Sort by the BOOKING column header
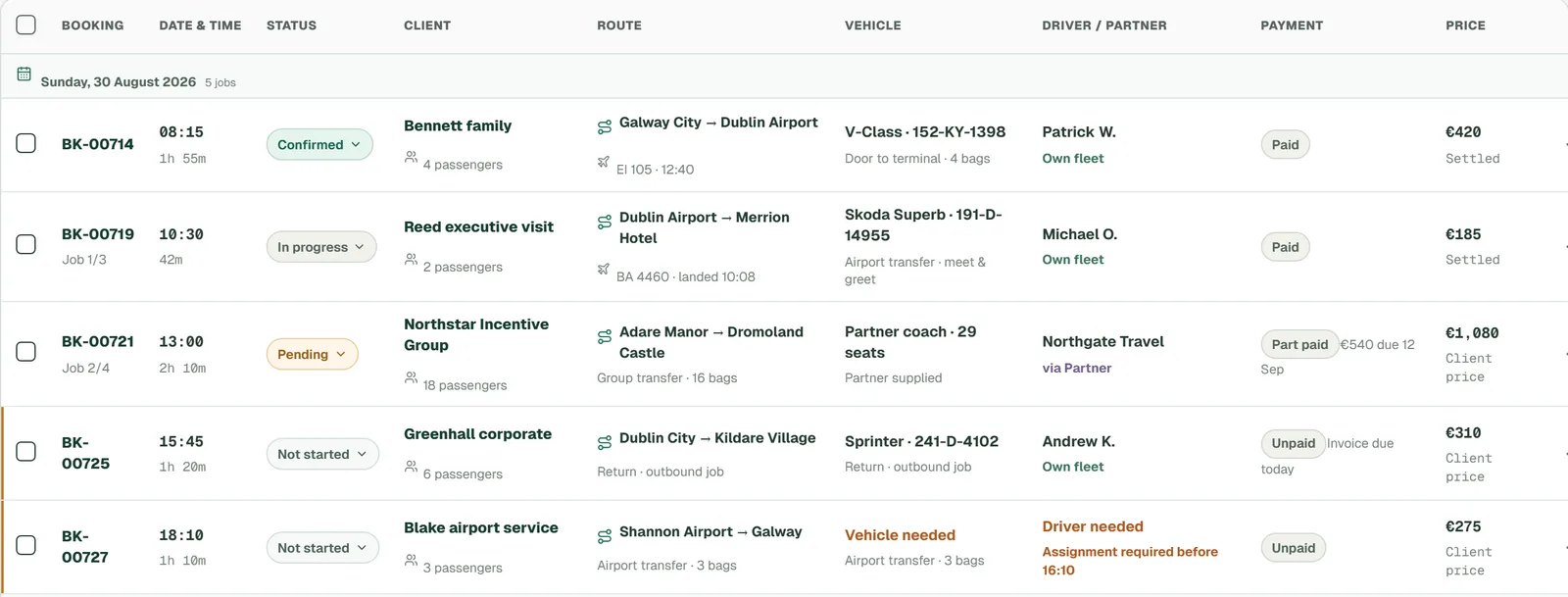Screen dimensions: 1568x597 pos(93,25)
